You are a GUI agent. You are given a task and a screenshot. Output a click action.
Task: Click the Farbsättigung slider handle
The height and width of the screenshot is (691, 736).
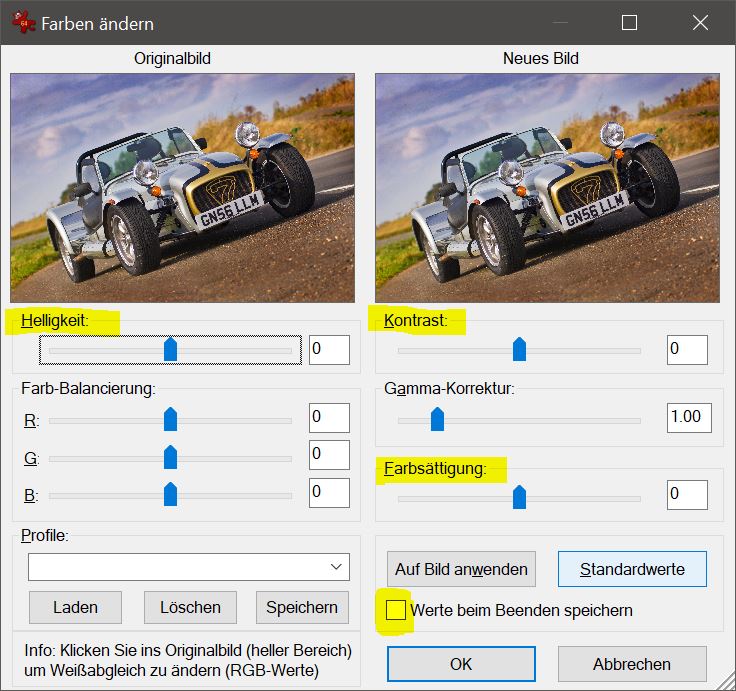[x=519, y=496]
